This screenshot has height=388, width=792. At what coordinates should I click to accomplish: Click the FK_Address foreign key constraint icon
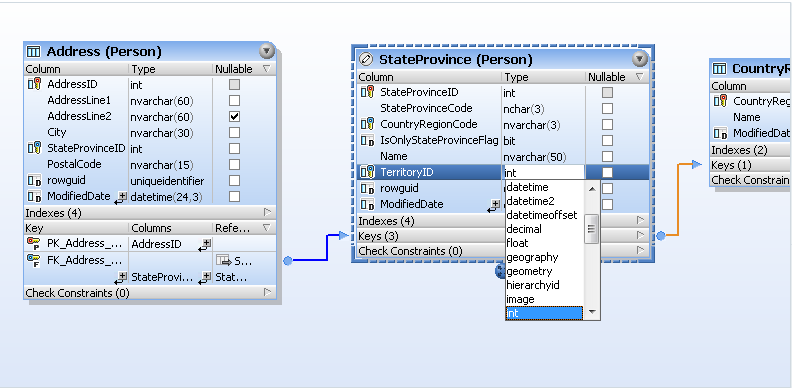point(34,261)
